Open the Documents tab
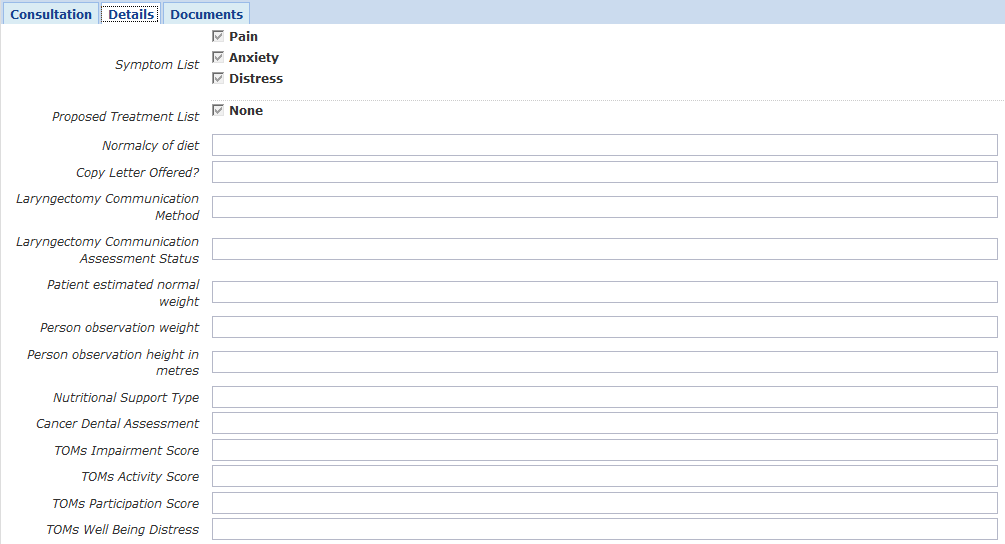The image size is (1005, 544). 206,14
